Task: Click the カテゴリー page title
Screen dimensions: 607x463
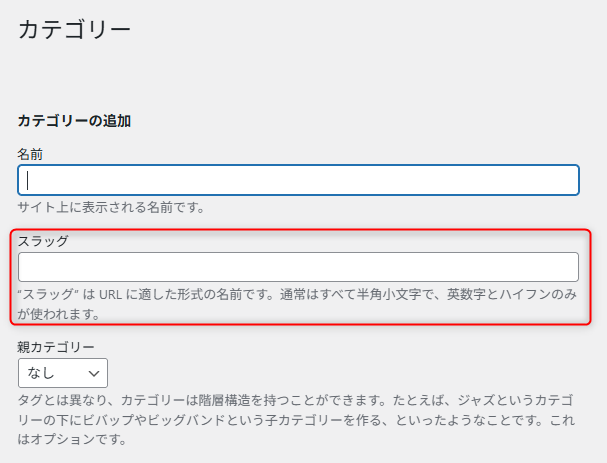Action: point(74,29)
